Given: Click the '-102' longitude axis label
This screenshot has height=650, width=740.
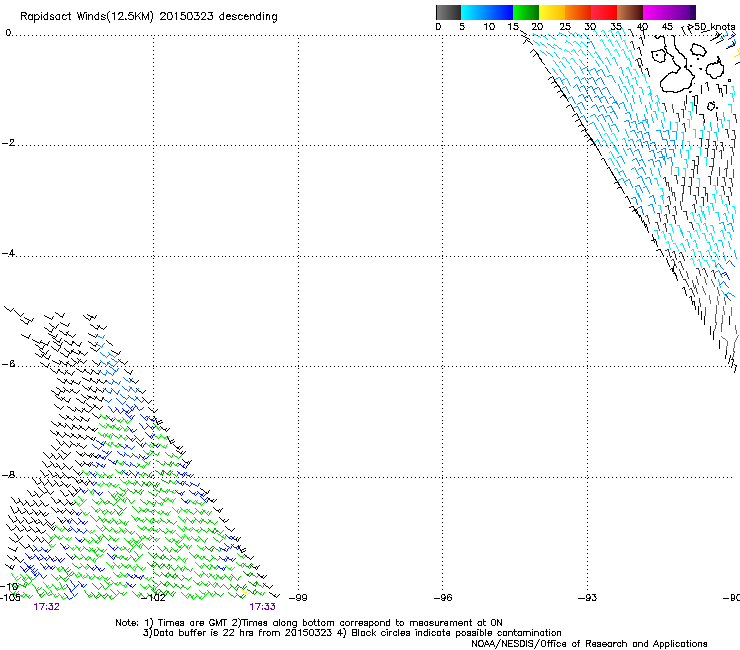Looking at the screenshot, I should (x=154, y=598).
